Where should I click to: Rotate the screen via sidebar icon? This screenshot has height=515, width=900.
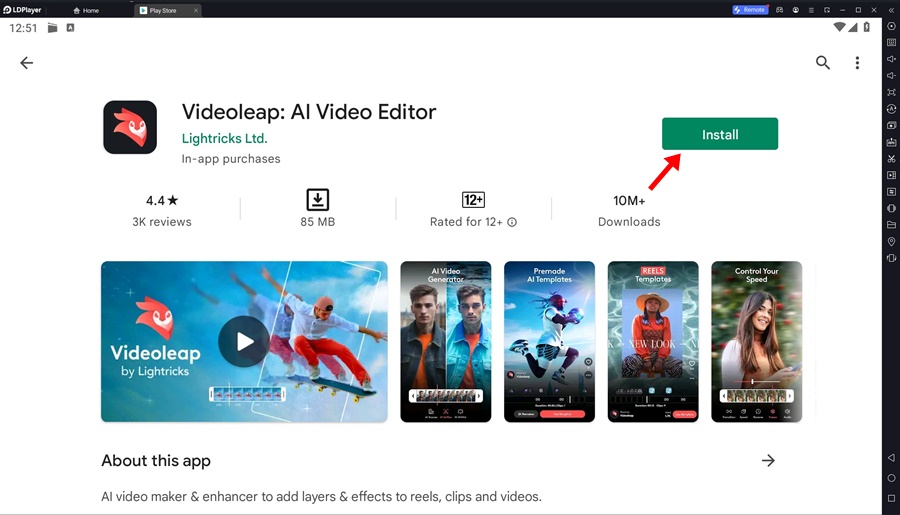tap(891, 258)
